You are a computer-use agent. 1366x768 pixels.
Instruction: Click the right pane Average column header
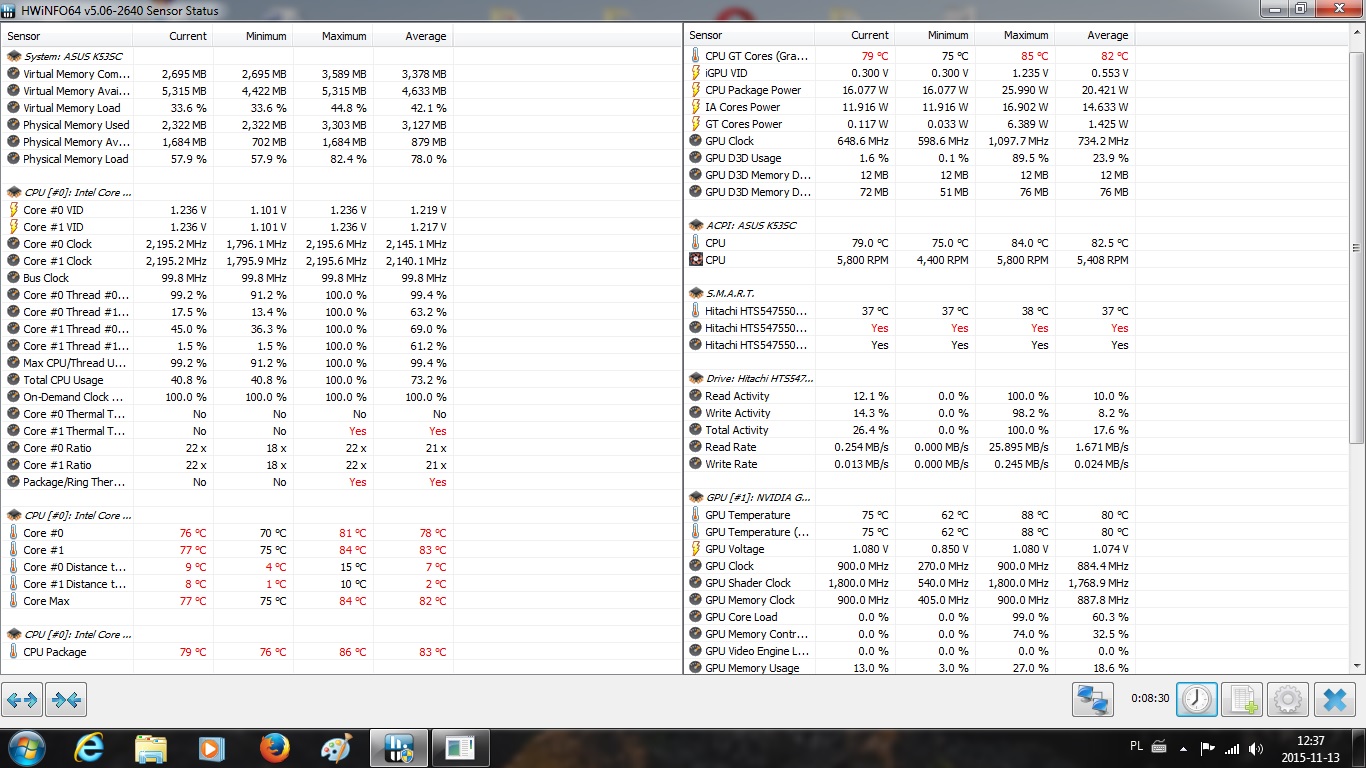coord(1095,35)
